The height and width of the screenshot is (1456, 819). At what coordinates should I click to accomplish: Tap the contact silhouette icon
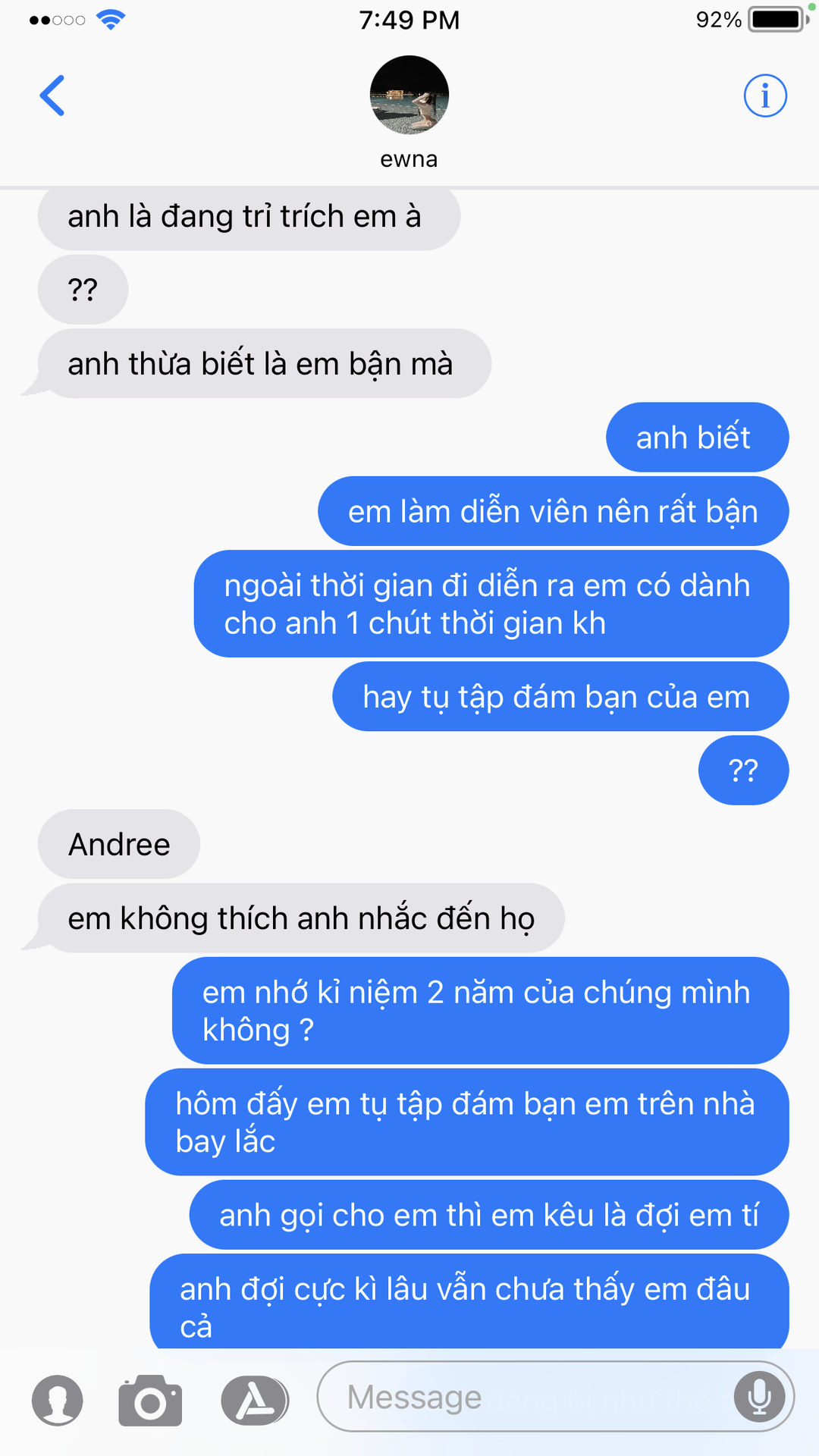(58, 1400)
